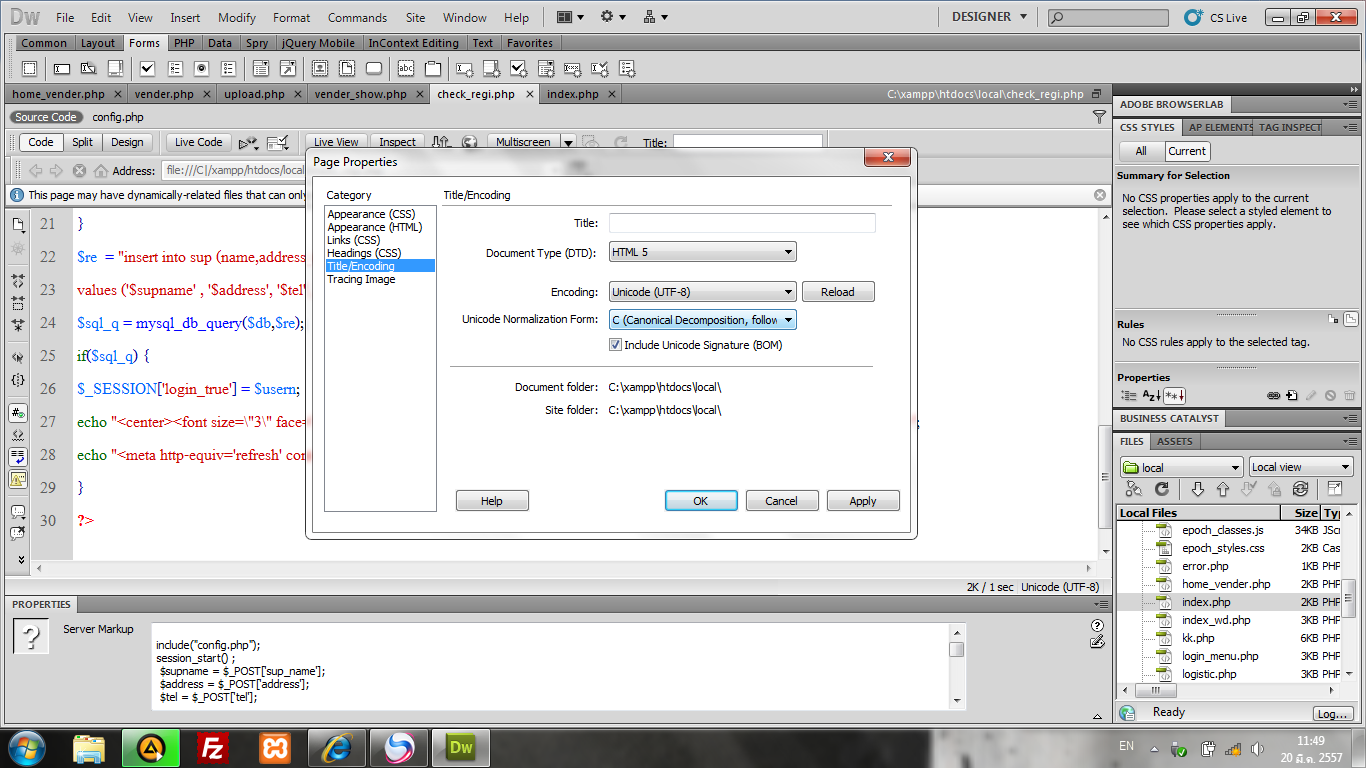1366x768 pixels.
Task: Click Attach Style Sheet link icon in CSS panel
Action: point(1273,396)
